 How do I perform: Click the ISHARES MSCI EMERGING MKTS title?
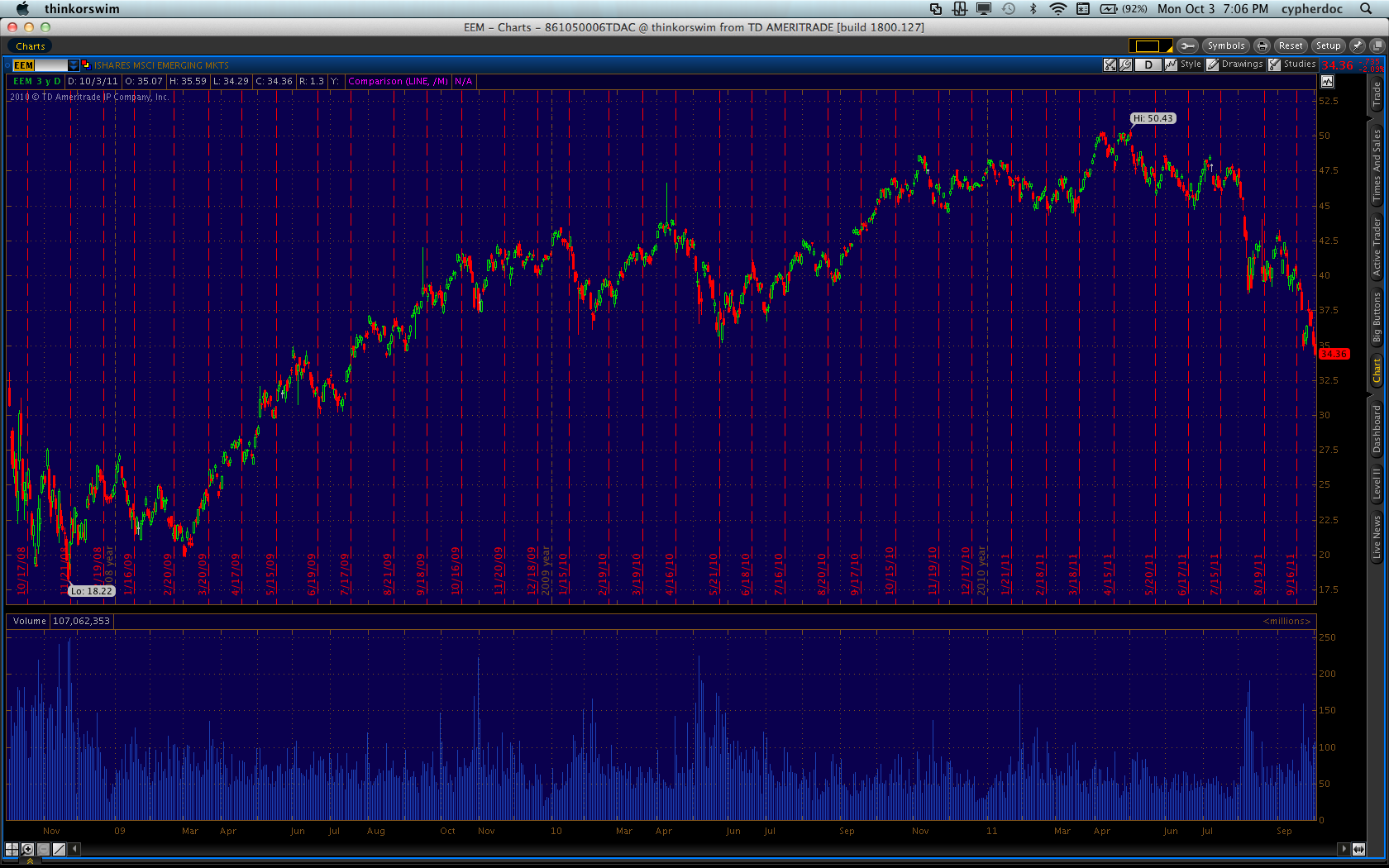(160, 65)
